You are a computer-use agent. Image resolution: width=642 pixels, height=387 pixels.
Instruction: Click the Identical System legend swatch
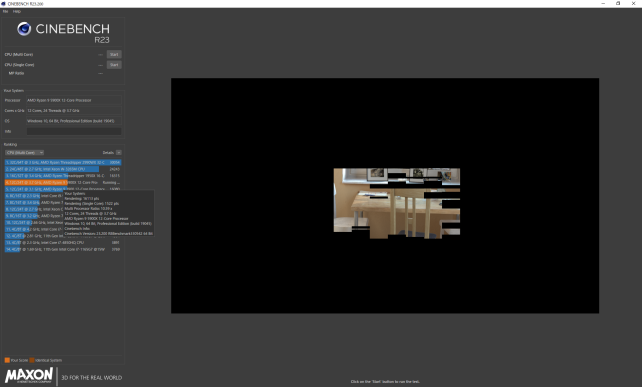tap(32, 360)
